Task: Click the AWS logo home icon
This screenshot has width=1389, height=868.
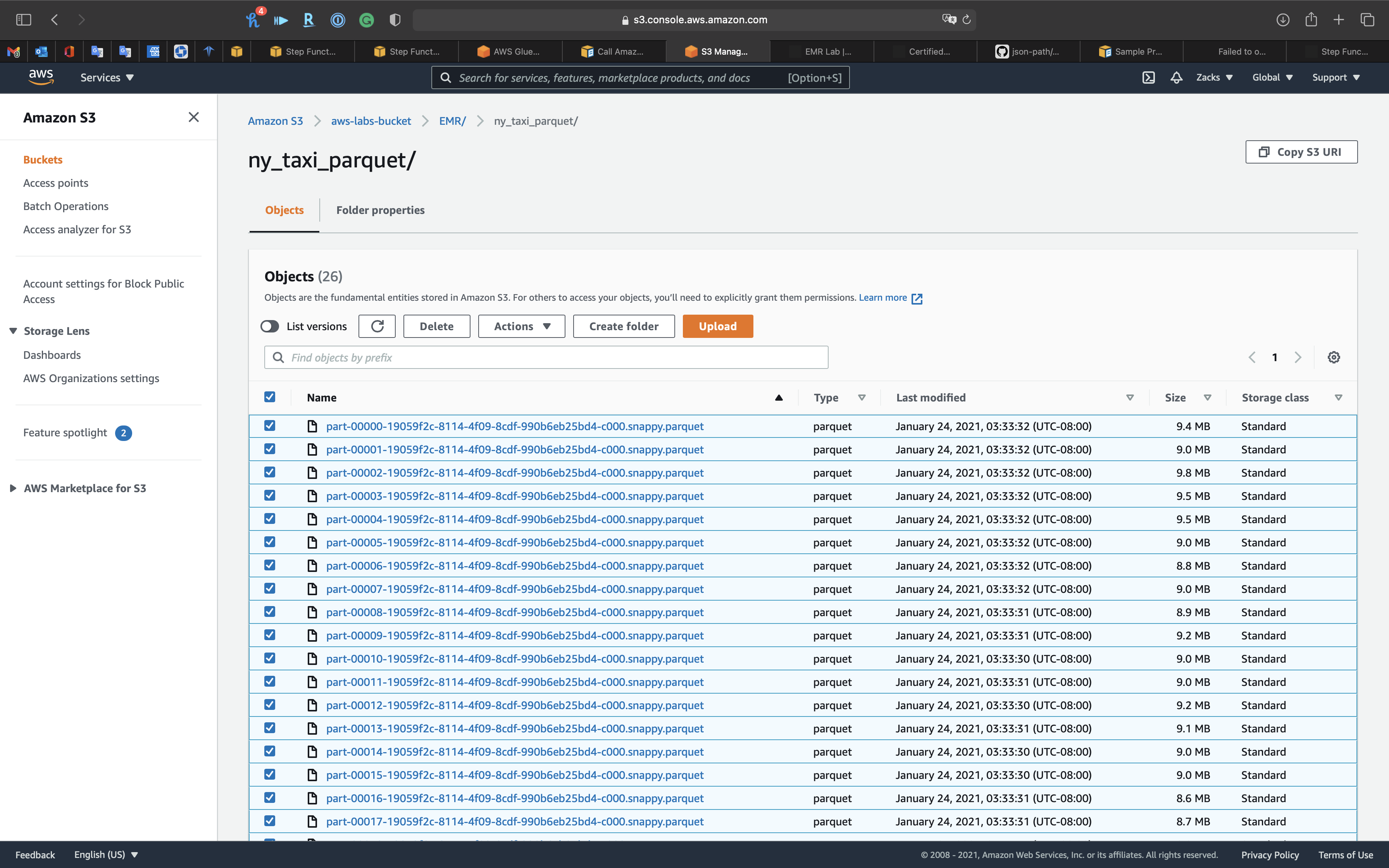Action: pos(41,77)
